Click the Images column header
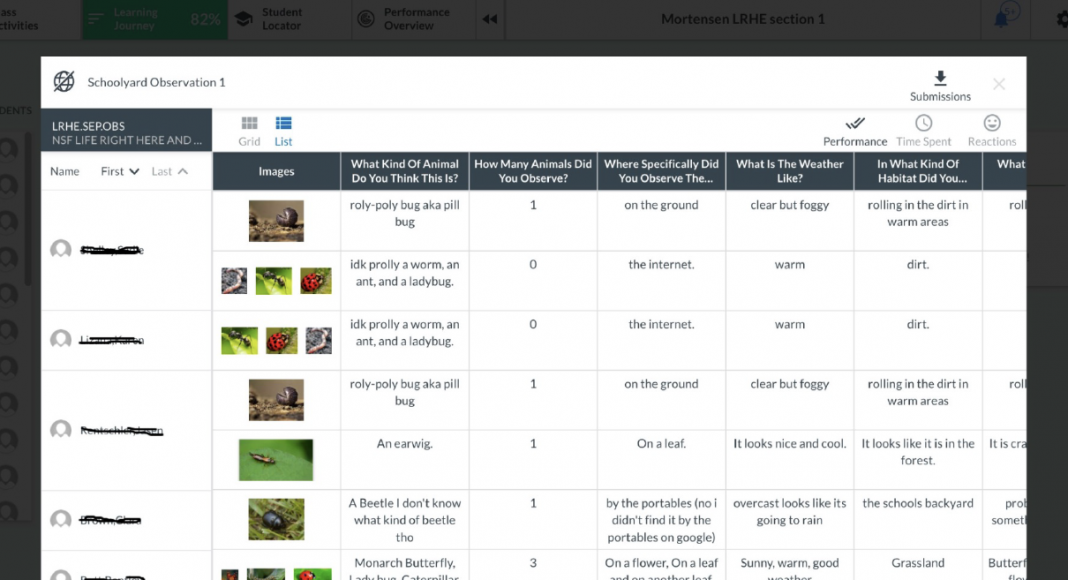 click(276, 171)
